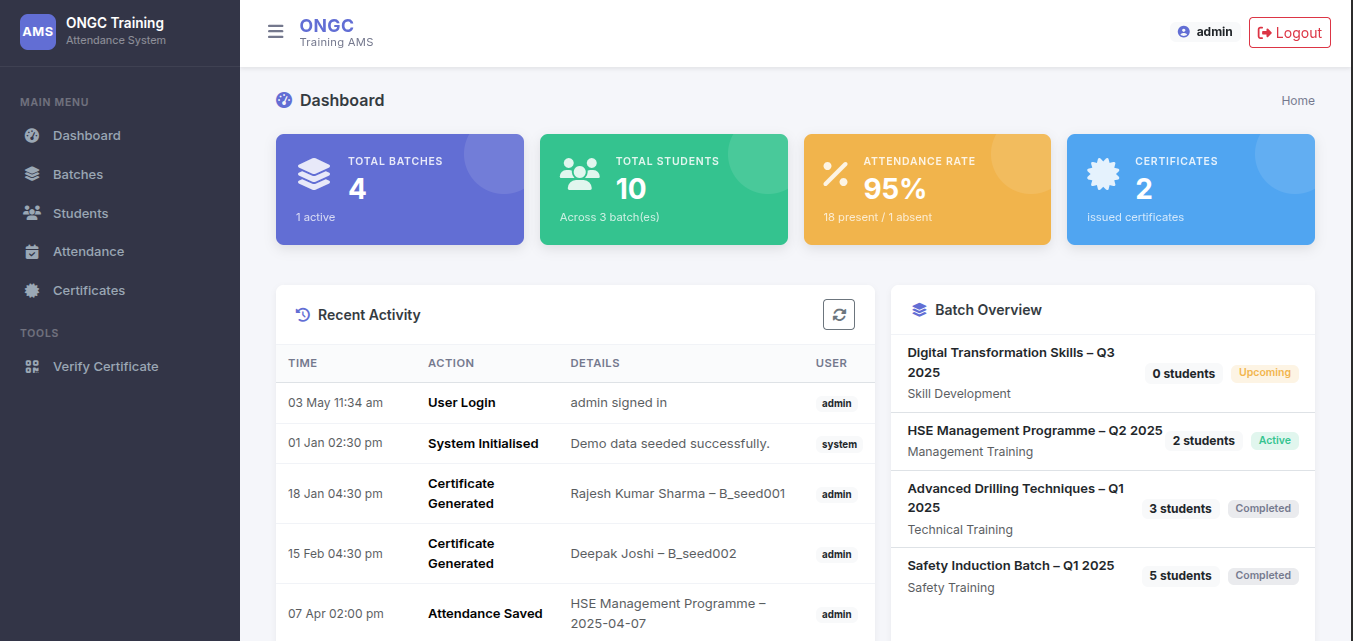Click the System Initialised action text
The width and height of the screenshot is (1353, 641).
pyautogui.click(x=483, y=444)
